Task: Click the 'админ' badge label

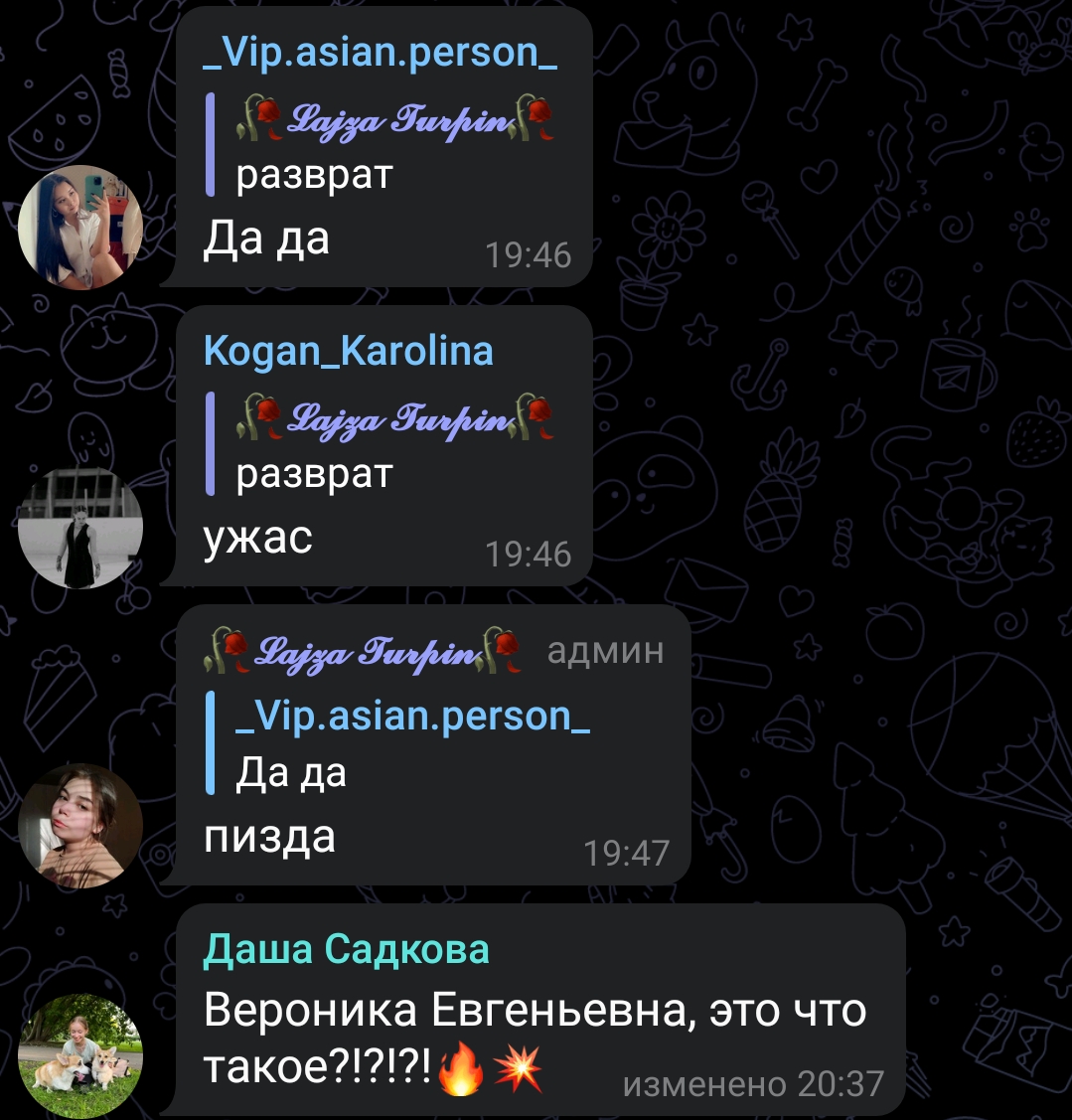Action: [x=606, y=651]
